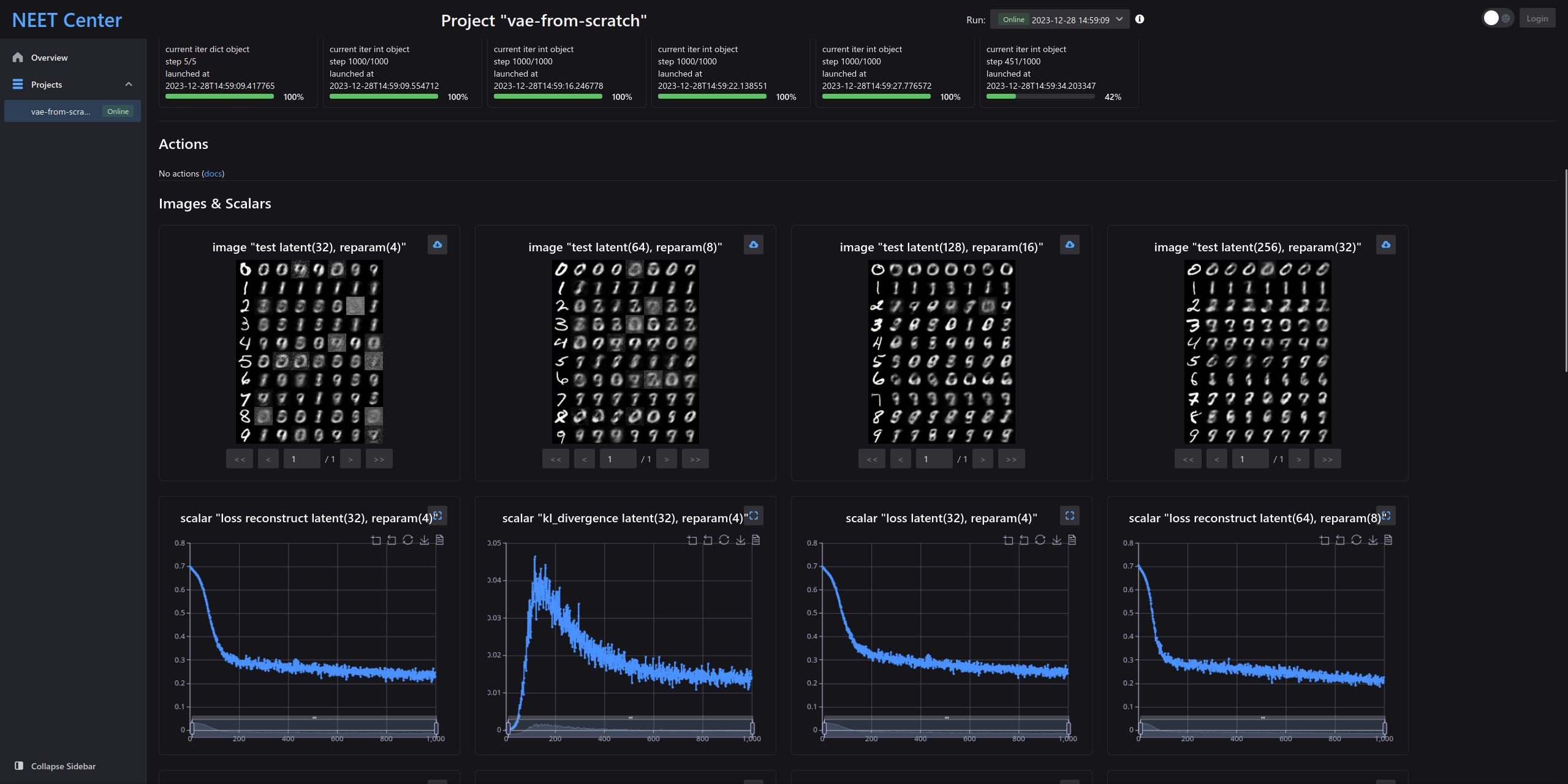Image resolution: width=1568 pixels, height=784 pixels.
Task: Restore the loss reconstruct latent(32) chart
Action: tap(407, 540)
